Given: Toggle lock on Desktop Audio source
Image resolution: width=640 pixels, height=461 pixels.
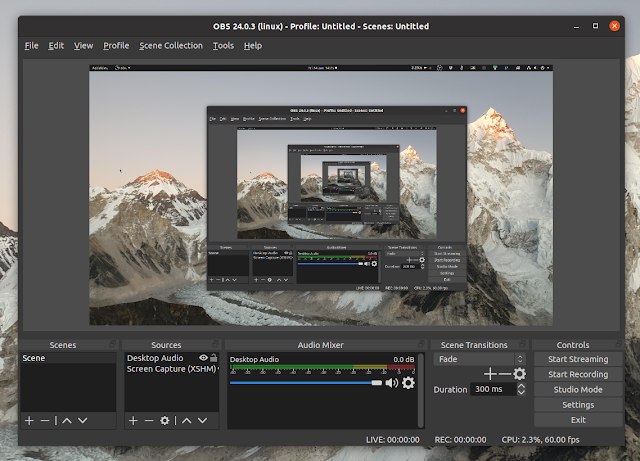Looking at the screenshot, I should coord(213,358).
